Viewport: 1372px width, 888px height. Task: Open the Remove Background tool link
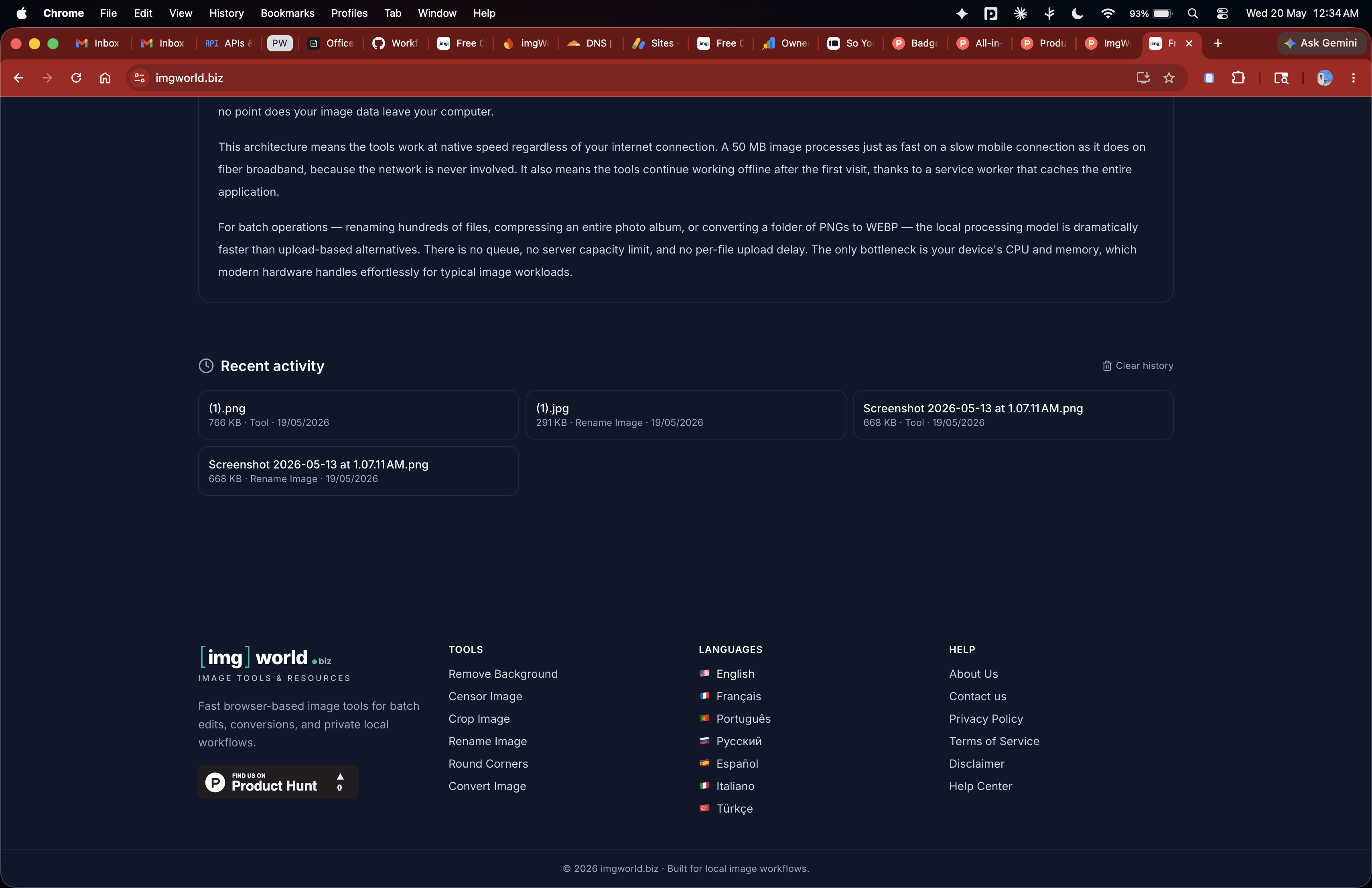[x=503, y=674]
